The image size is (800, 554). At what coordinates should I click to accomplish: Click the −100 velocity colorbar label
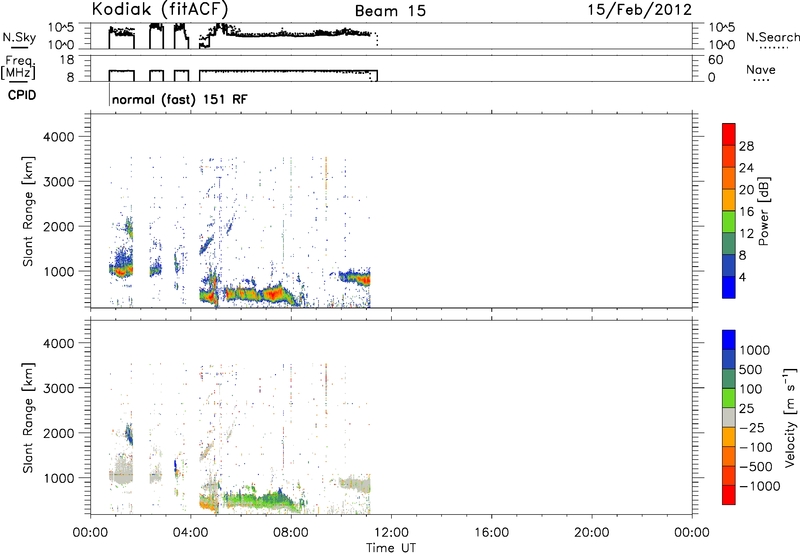[755, 447]
